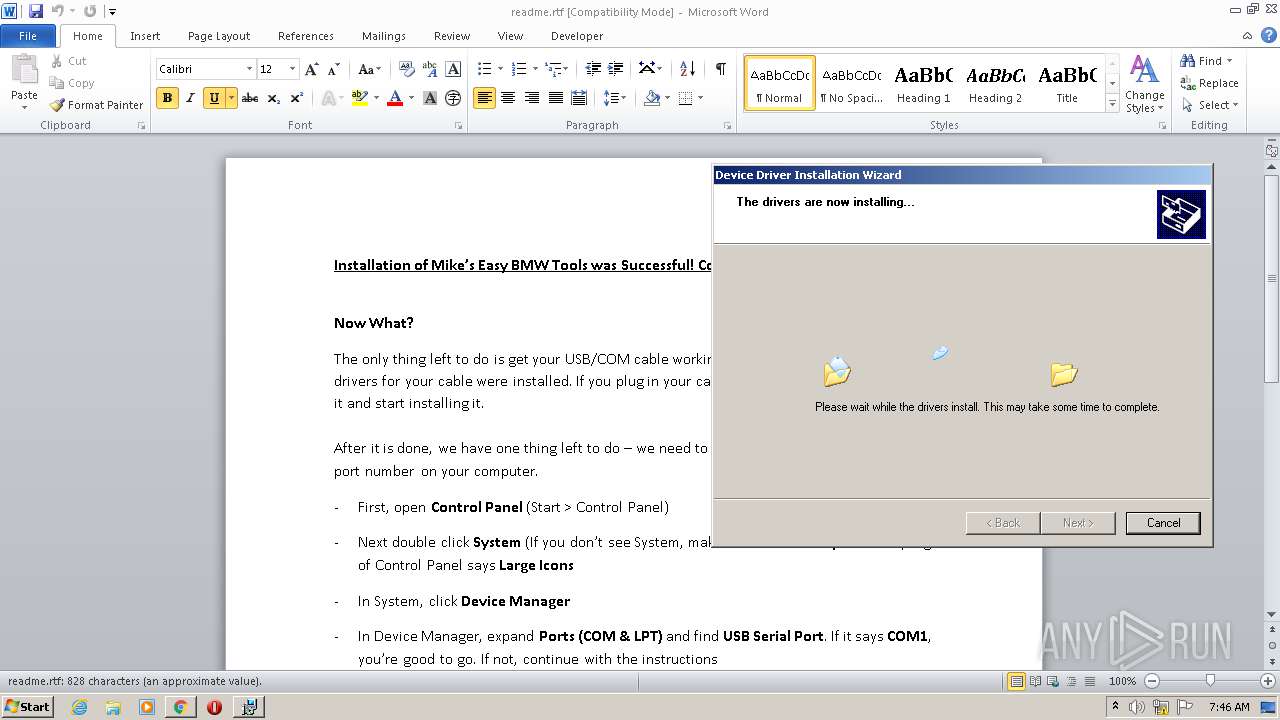Click Cancel in Driver Installation Wizard

tap(1163, 523)
